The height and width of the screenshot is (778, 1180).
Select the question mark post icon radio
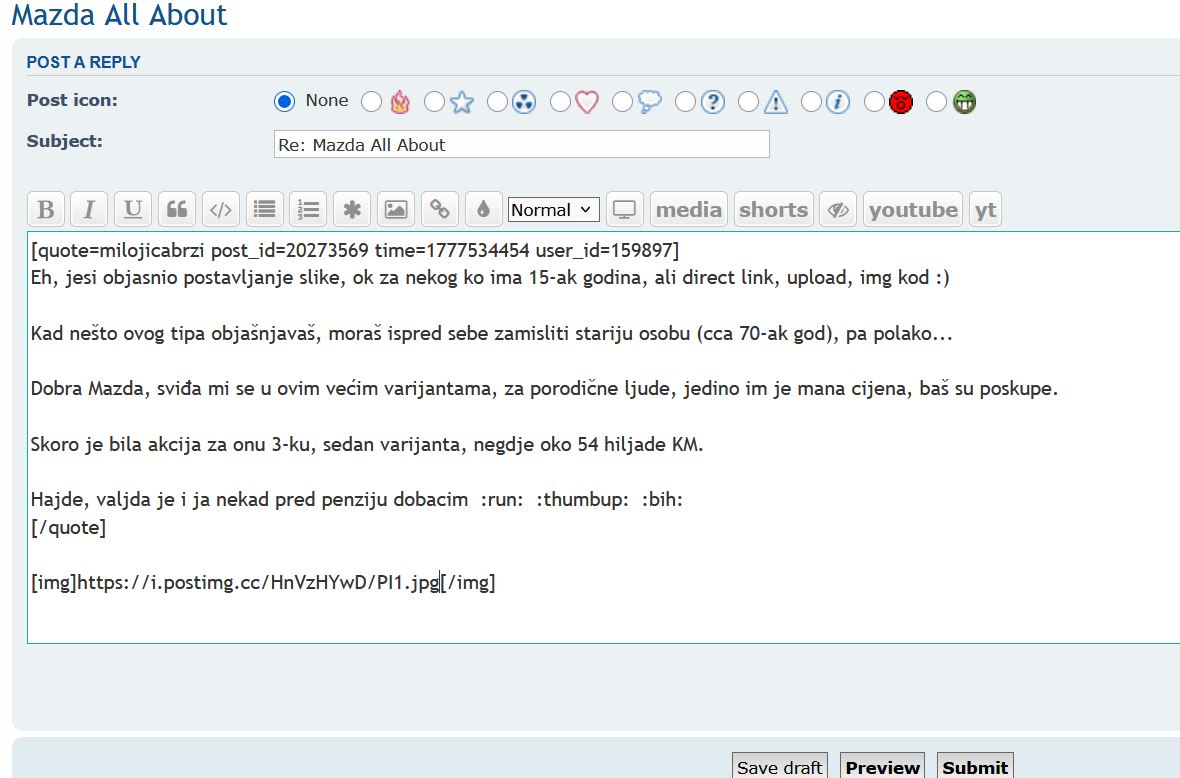[x=686, y=102]
